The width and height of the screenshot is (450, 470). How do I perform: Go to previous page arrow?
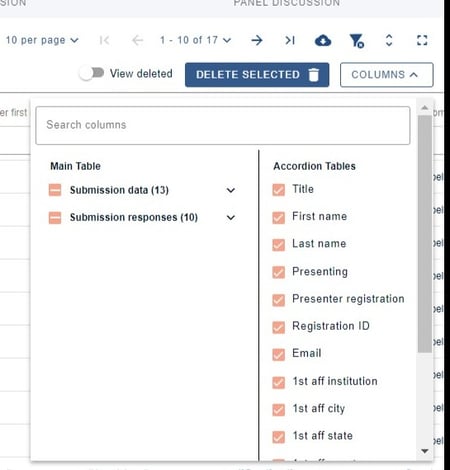point(137,41)
